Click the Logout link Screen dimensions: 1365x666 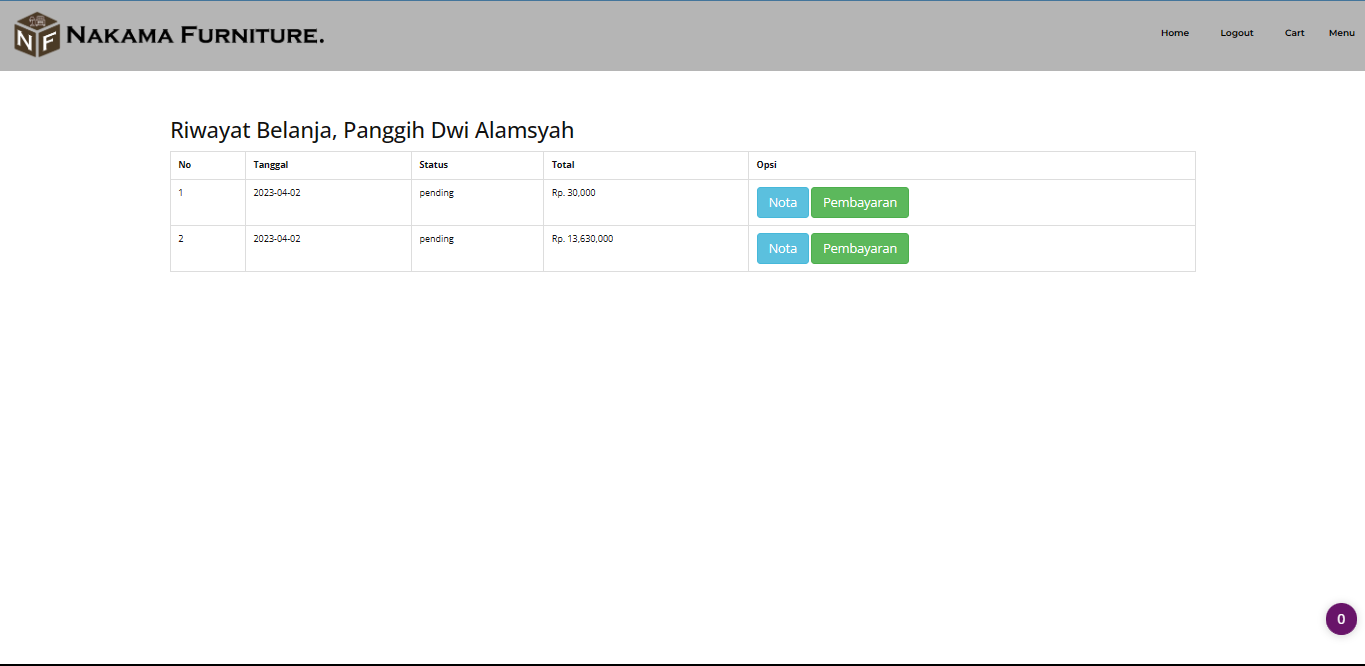tap(1236, 33)
